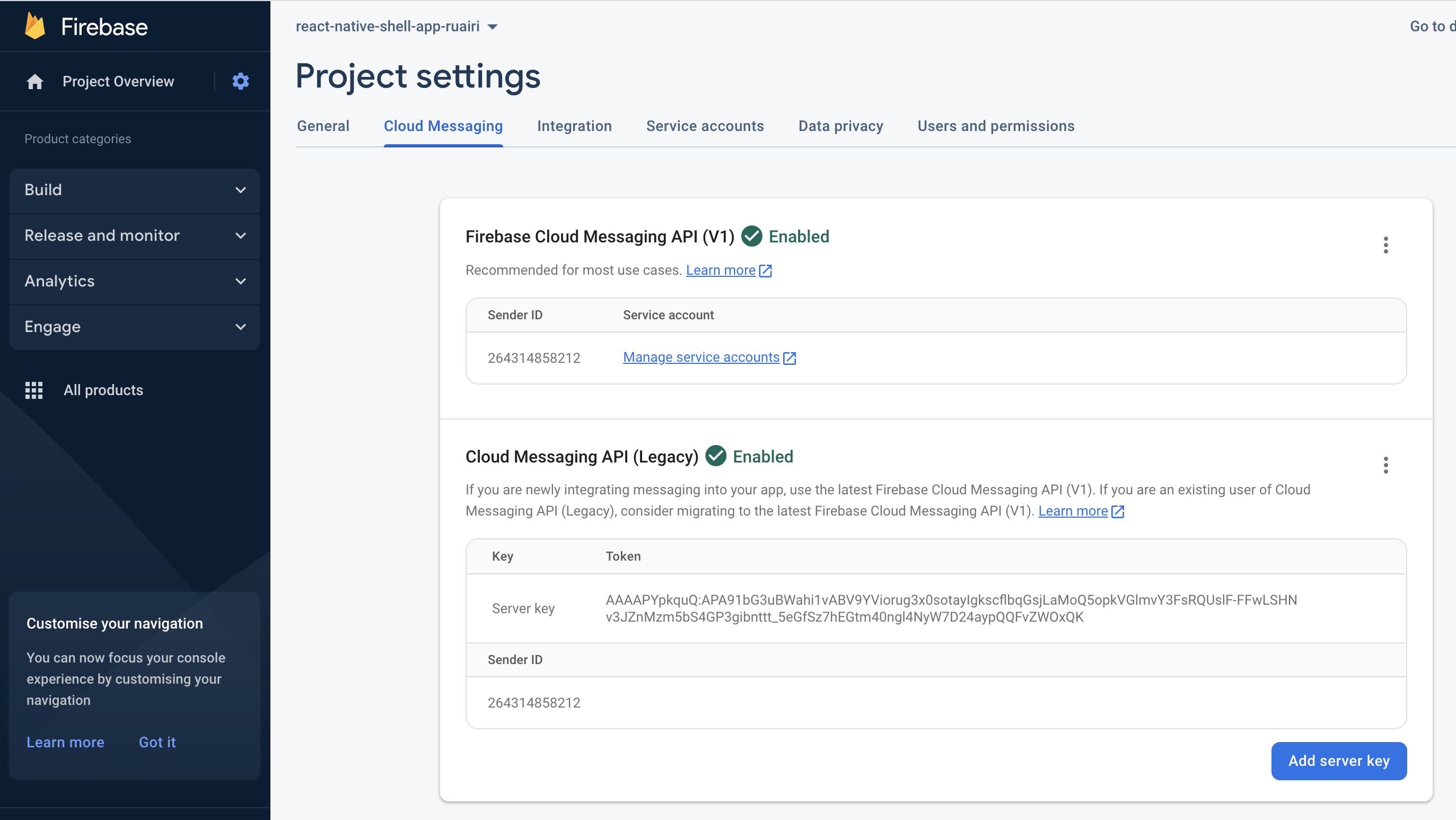Expand the Build category
Viewport: 1456px width, 820px height.
135,190
